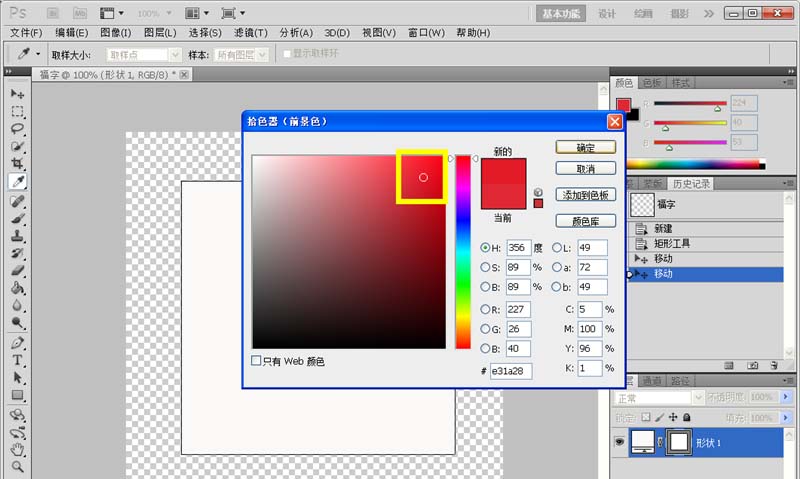
Task: Select the S saturation radio button
Action: [485, 267]
